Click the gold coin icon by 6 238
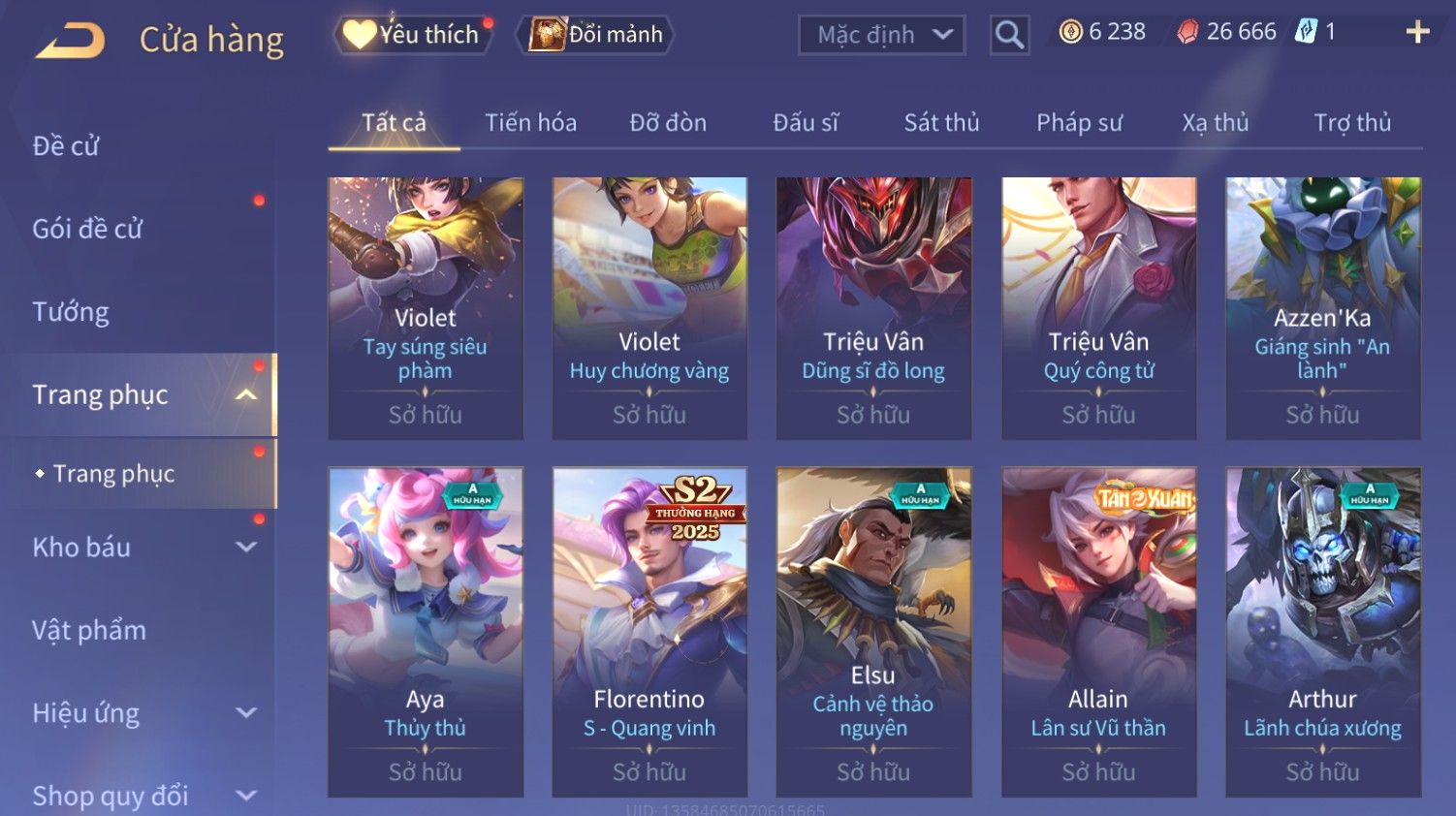The height and width of the screenshot is (816, 1456). point(1070,32)
